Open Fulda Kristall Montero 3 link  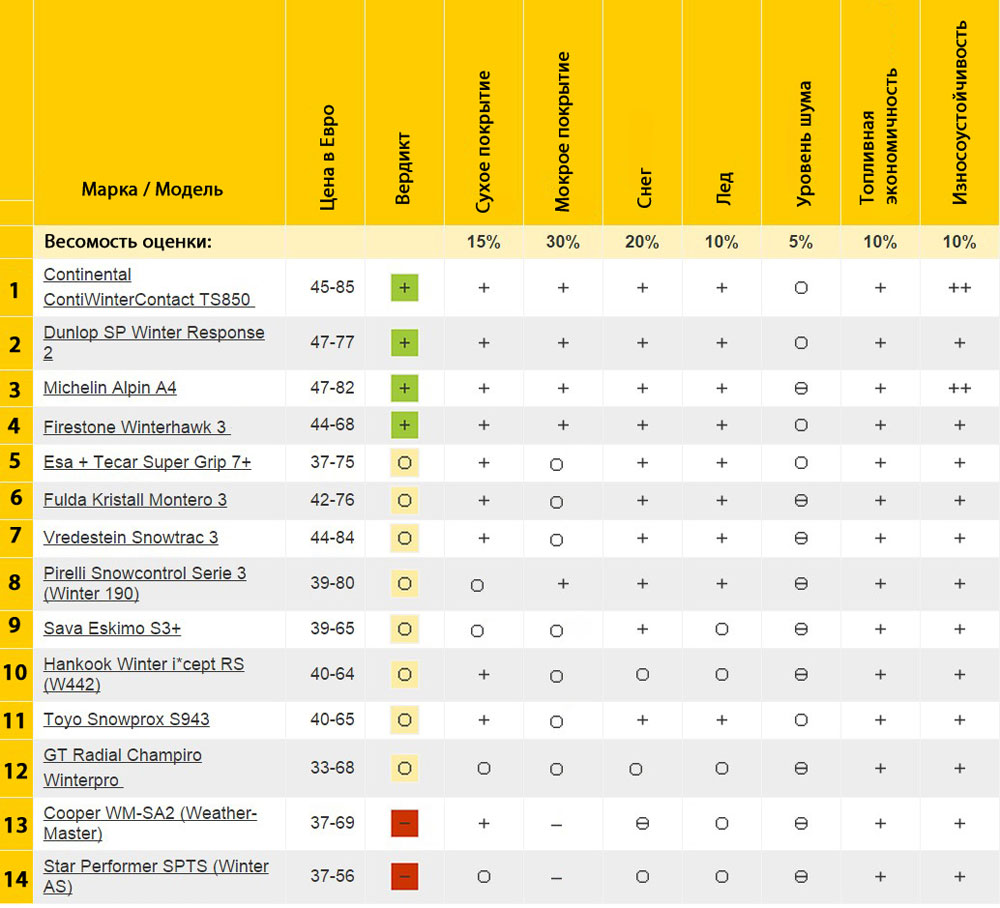(x=135, y=500)
